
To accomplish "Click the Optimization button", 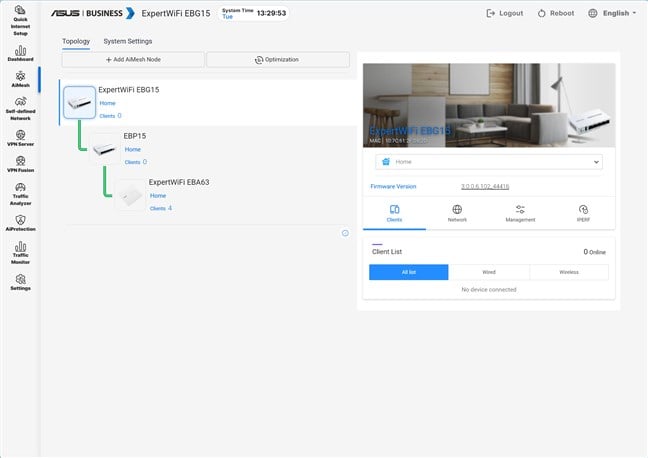I will point(278,60).
